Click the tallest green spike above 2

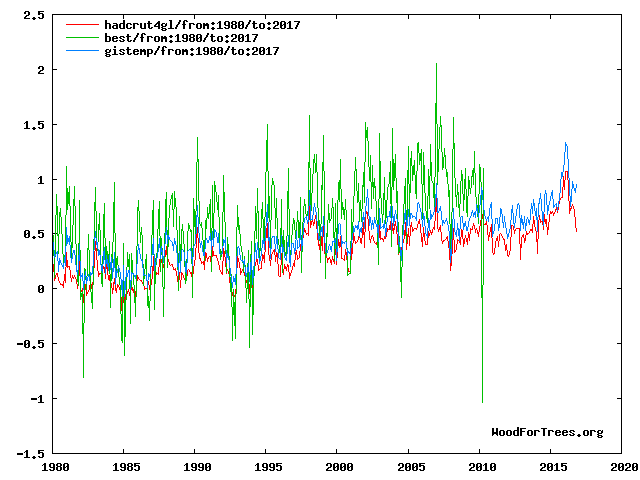pos(436,66)
